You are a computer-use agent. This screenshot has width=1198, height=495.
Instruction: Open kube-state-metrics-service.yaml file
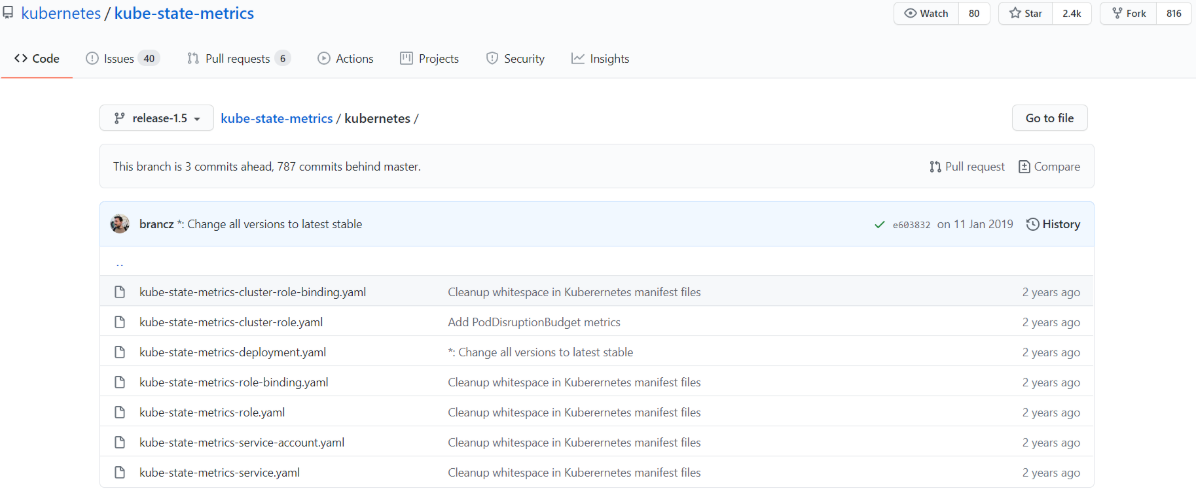[x=219, y=472]
